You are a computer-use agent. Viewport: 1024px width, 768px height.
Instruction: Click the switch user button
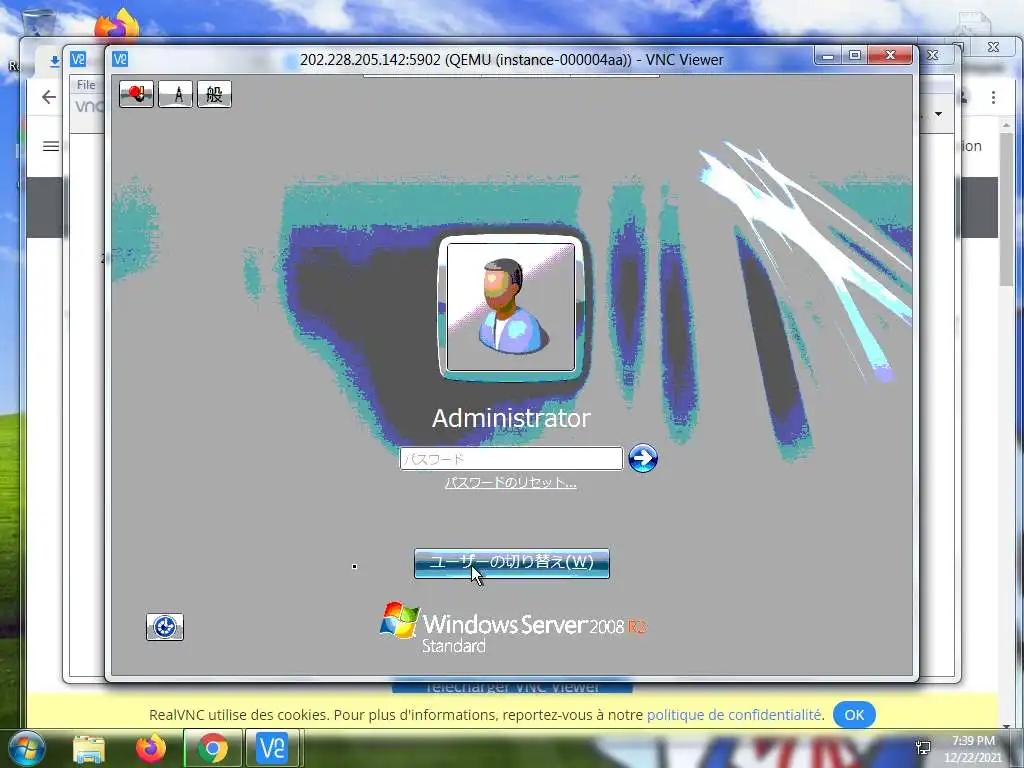(x=511, y=563)
